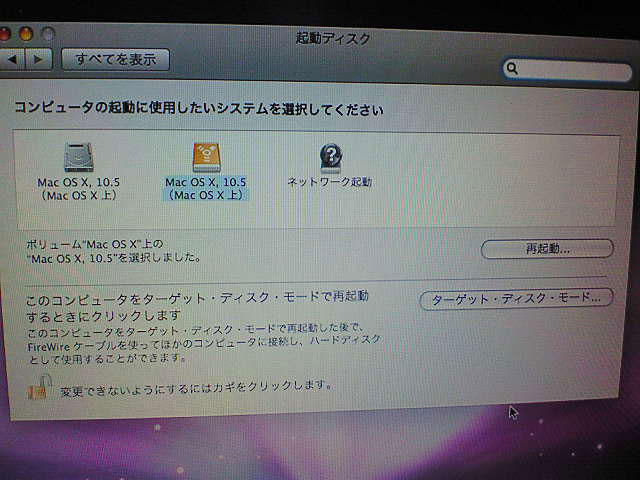640x480 pixels.
Task: Click the ネットワーク起動 label text
Action: click(x=330, y=182)
